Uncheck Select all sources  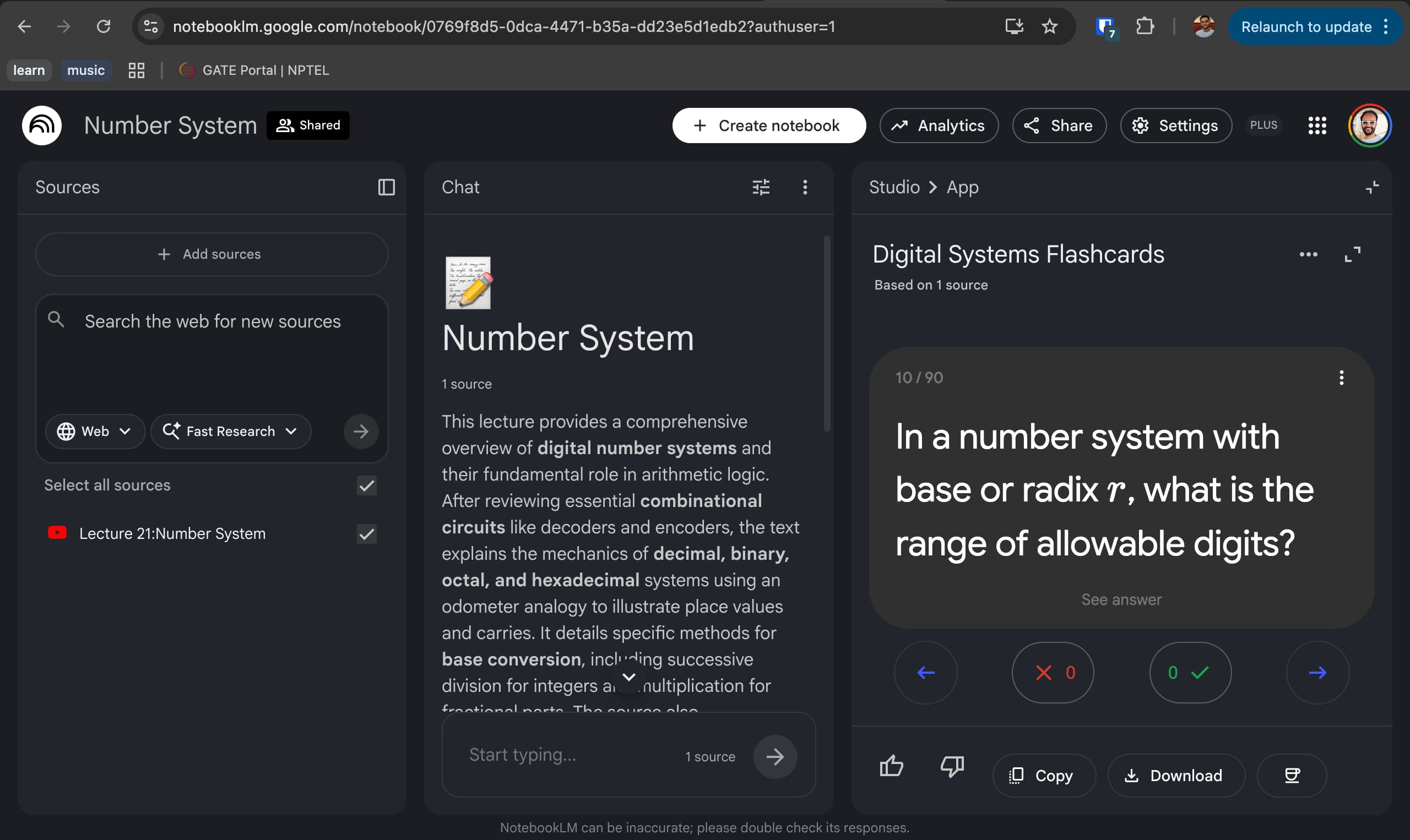tap(366, 485)
